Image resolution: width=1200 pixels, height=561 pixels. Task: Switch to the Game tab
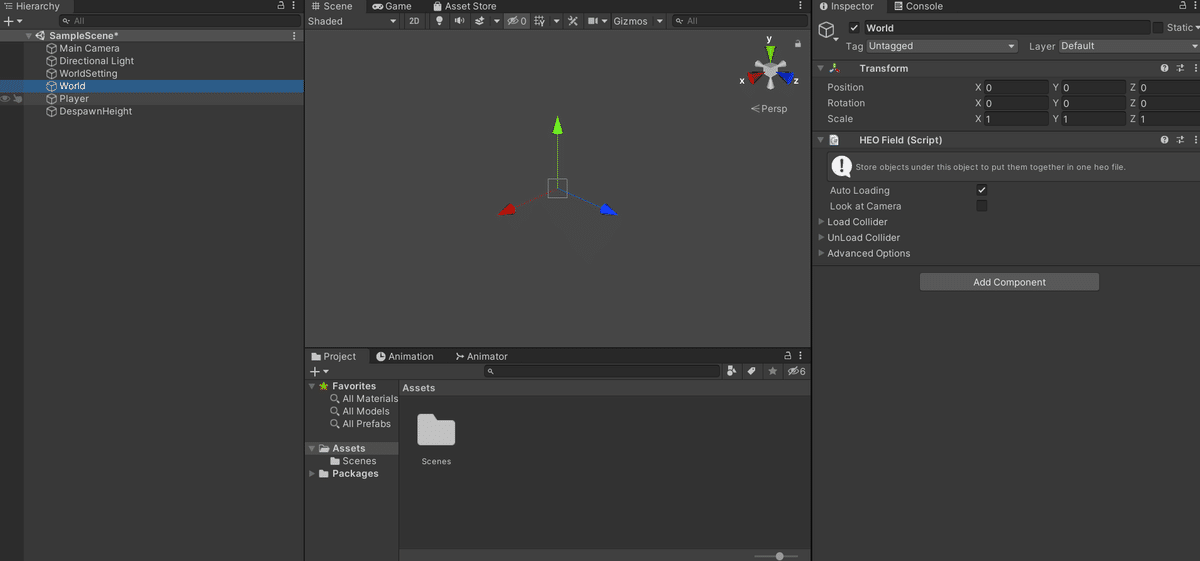pos(391,6)
